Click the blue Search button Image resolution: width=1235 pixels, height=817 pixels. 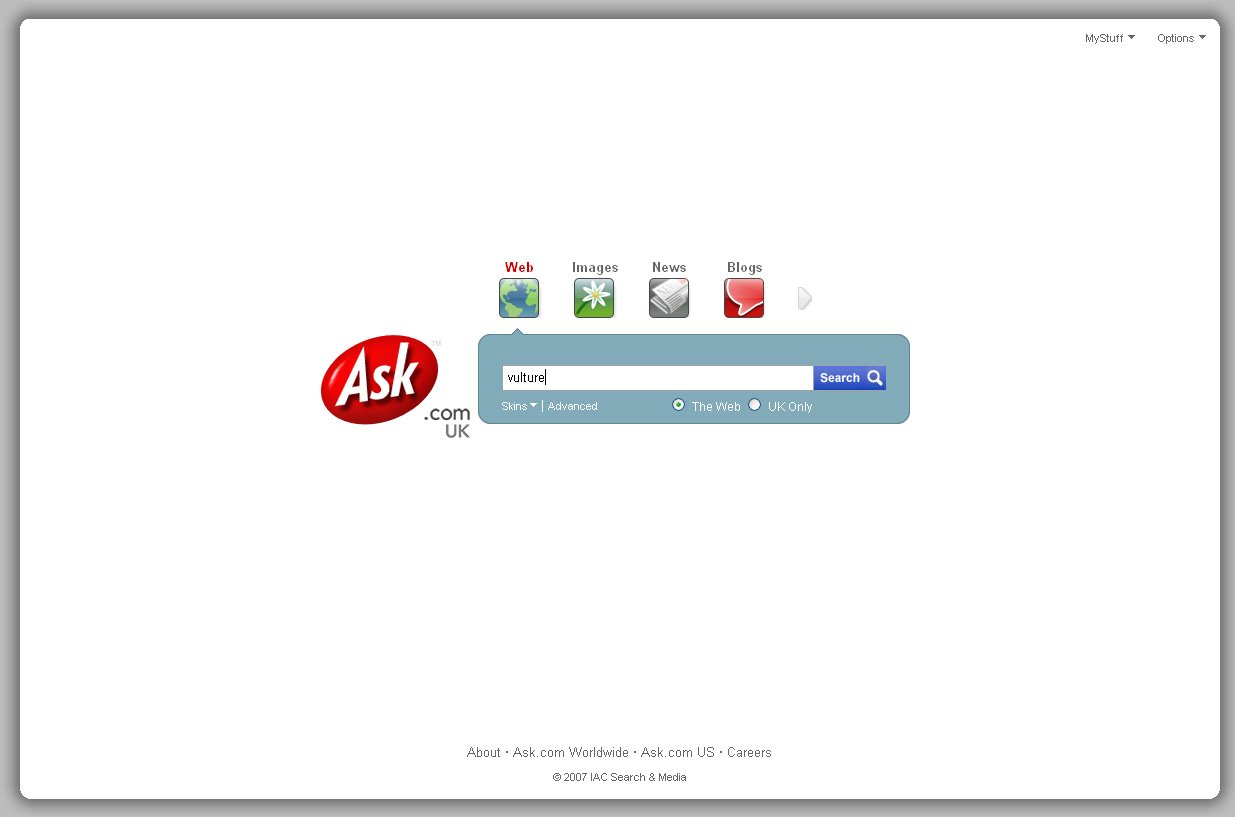(850, 378)
